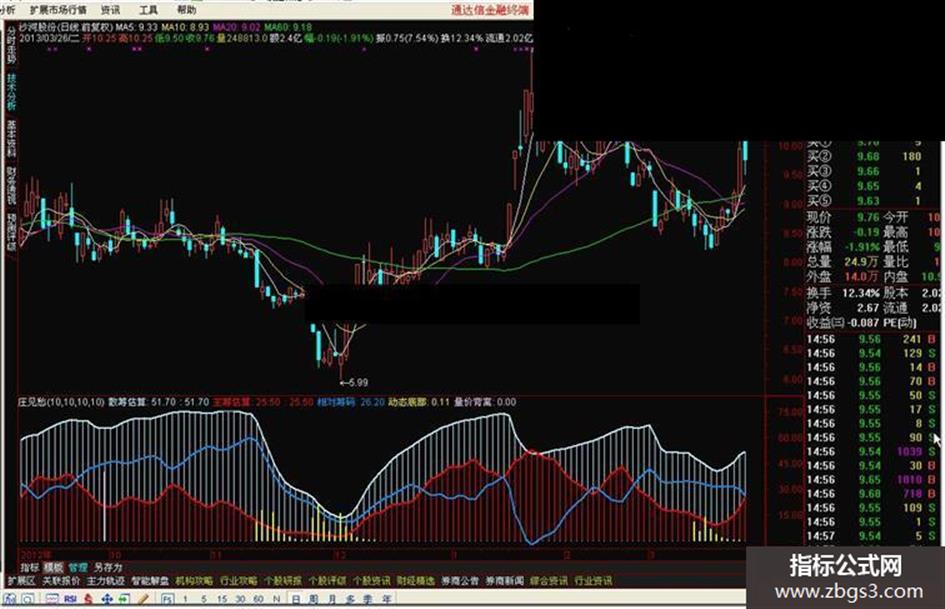Open the 行业攻略 link
Image resolution: width=945 pixels, height=609 pixels.
[x=239, y=581]
